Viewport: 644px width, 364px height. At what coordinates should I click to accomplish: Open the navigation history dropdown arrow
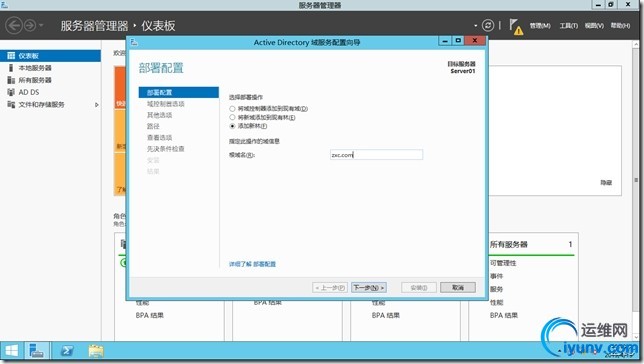pyautogui.click(x=41, y=25)
